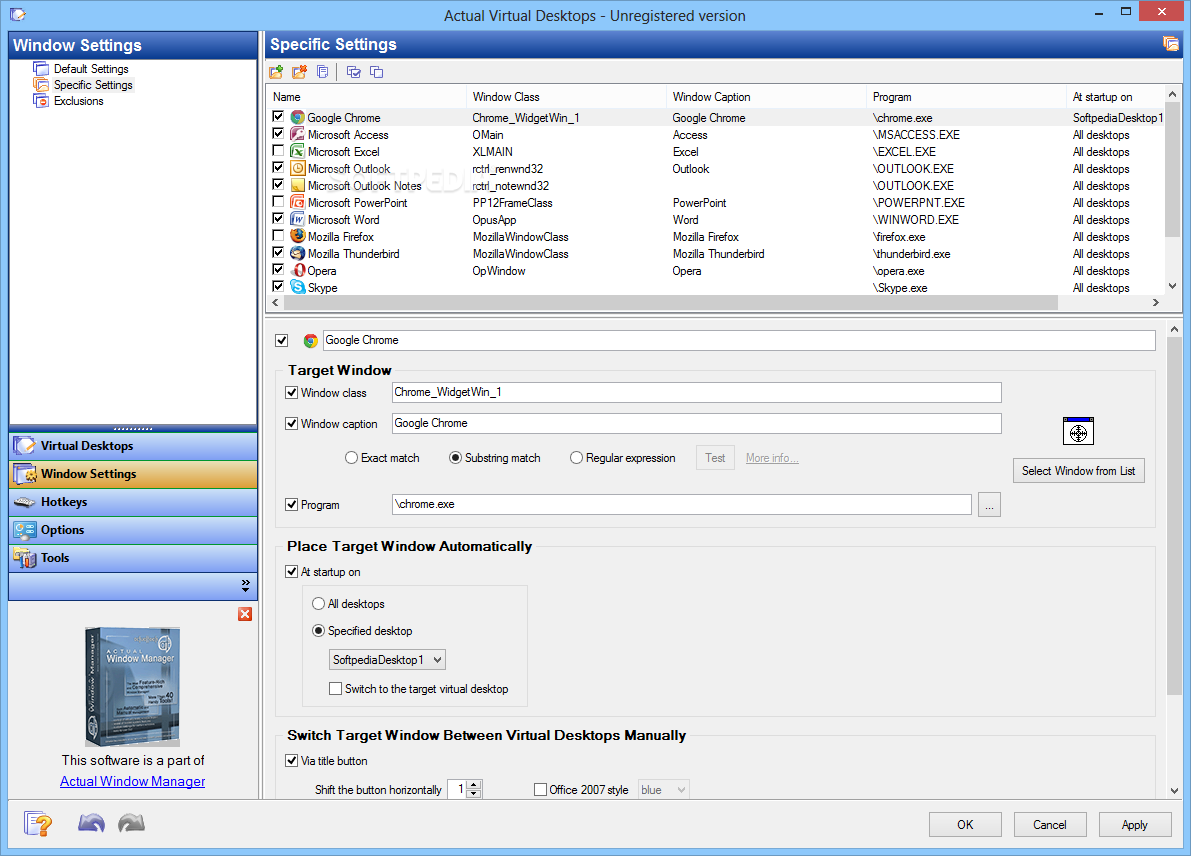The image size is (1191, 856).
Task: Toggle the Program checkbox
Action: [x=292, y=504]
